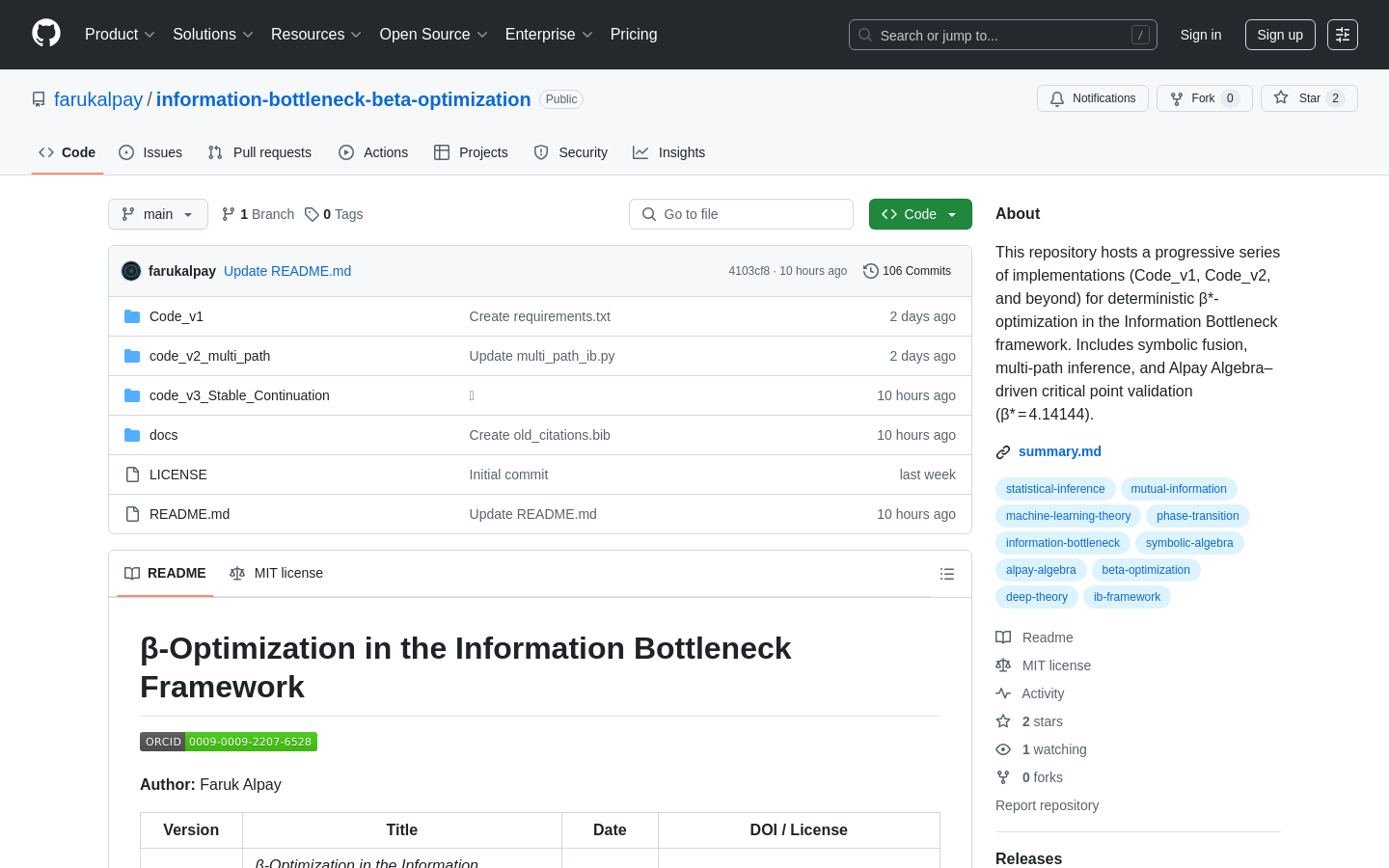Viewport: 1389px width, 868px height.
Task: Open the README outline list icon
Action: 947,574
